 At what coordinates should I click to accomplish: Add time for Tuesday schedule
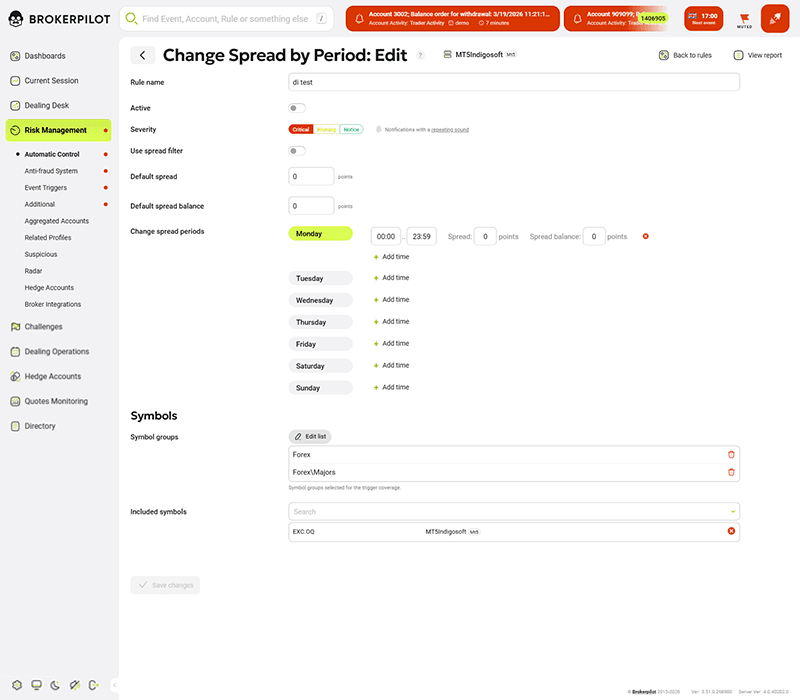point(391,278)
